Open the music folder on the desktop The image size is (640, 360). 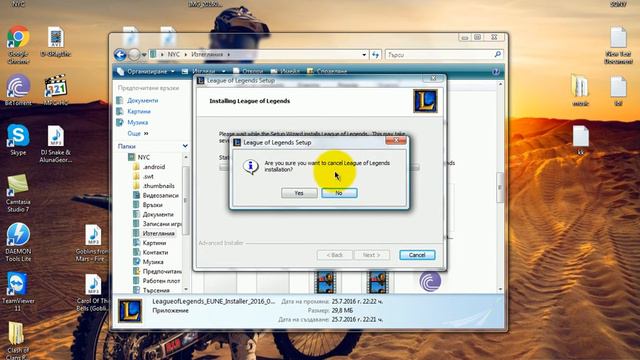(x=580, y=91)
